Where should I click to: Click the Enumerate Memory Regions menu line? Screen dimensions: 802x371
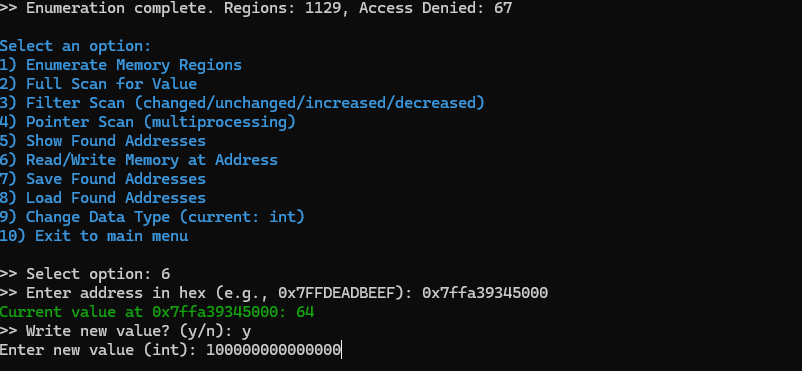121,65
